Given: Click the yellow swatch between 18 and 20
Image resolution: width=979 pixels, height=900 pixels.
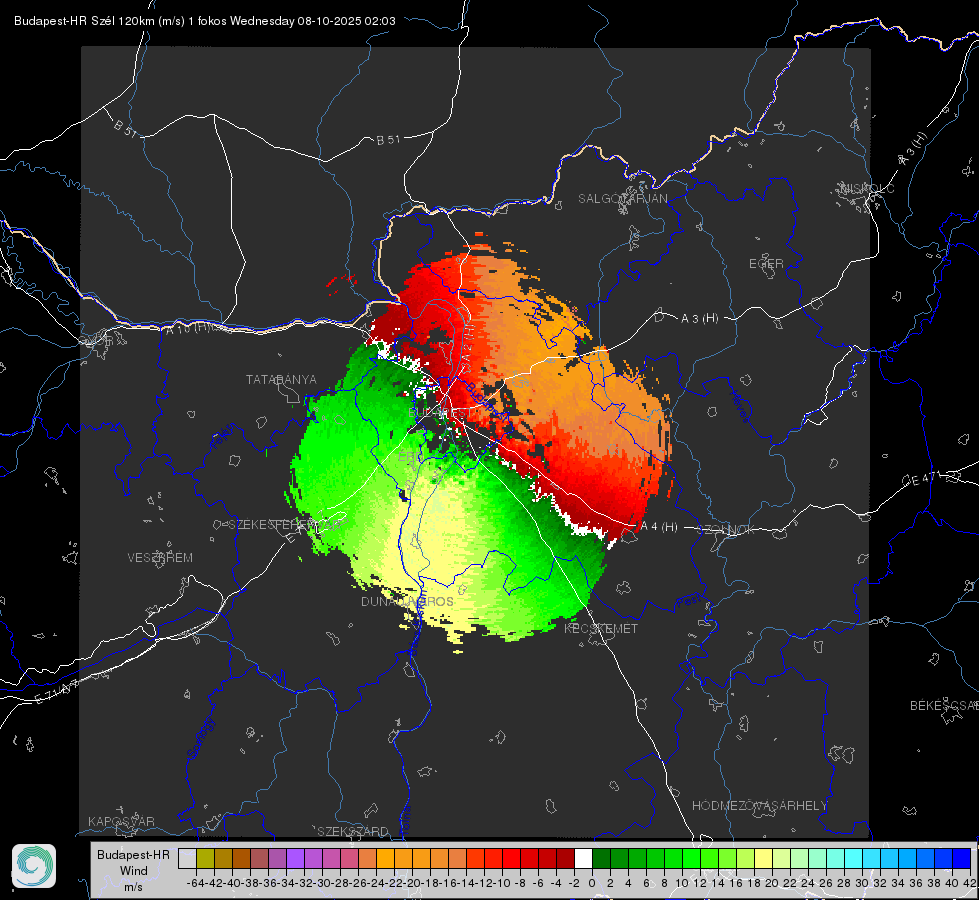Looking at the screenshot, I should [764, 858].
